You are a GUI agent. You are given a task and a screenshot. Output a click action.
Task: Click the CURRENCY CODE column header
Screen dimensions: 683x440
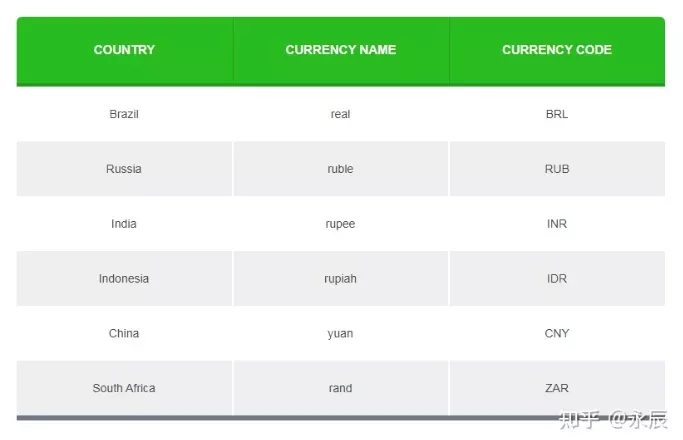click(x=557, y=50)
